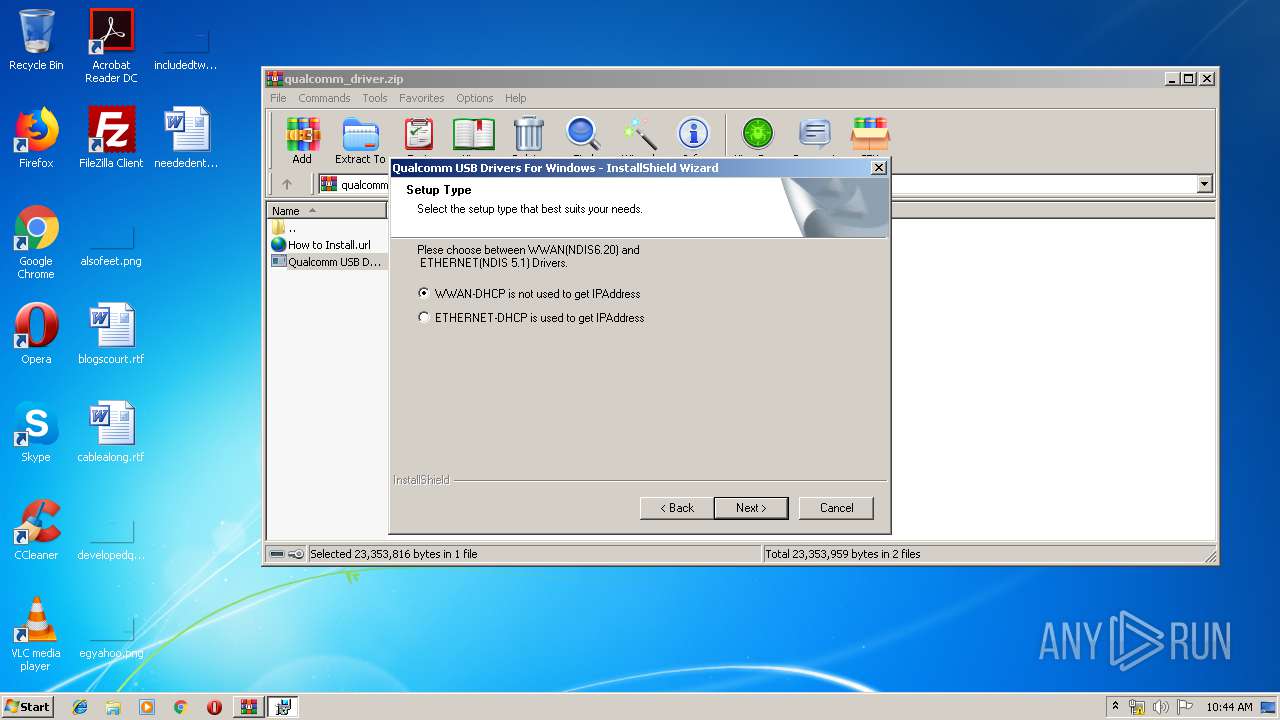Click the View toolbar book icon
Viewport: 1280px width, 720px height.
click(x=474, y=135)
